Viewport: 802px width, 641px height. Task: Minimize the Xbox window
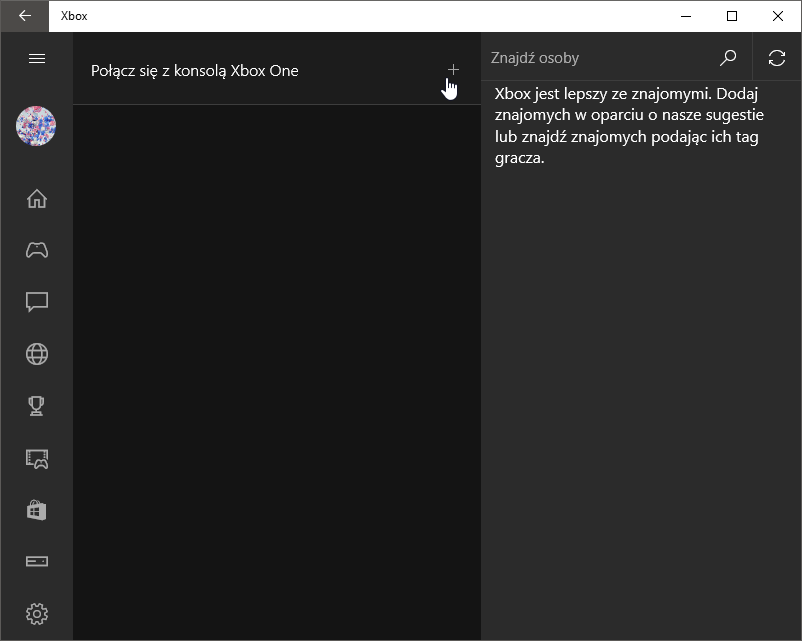tap(686, 16)
